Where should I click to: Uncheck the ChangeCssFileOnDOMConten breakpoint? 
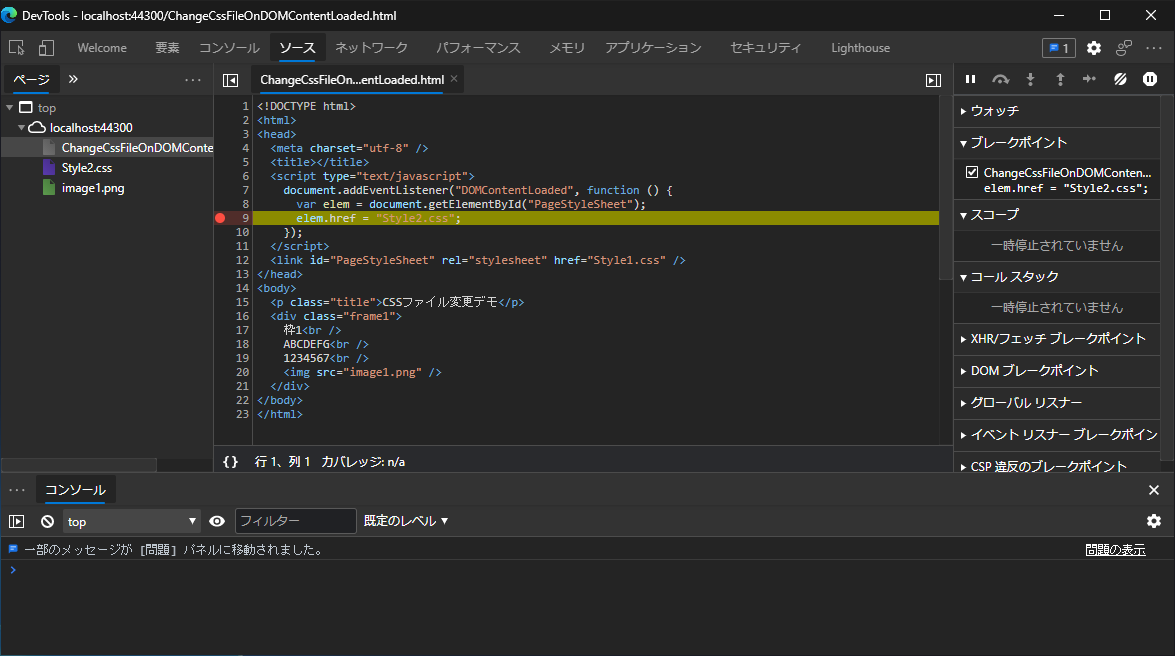[x=969, y=171]
